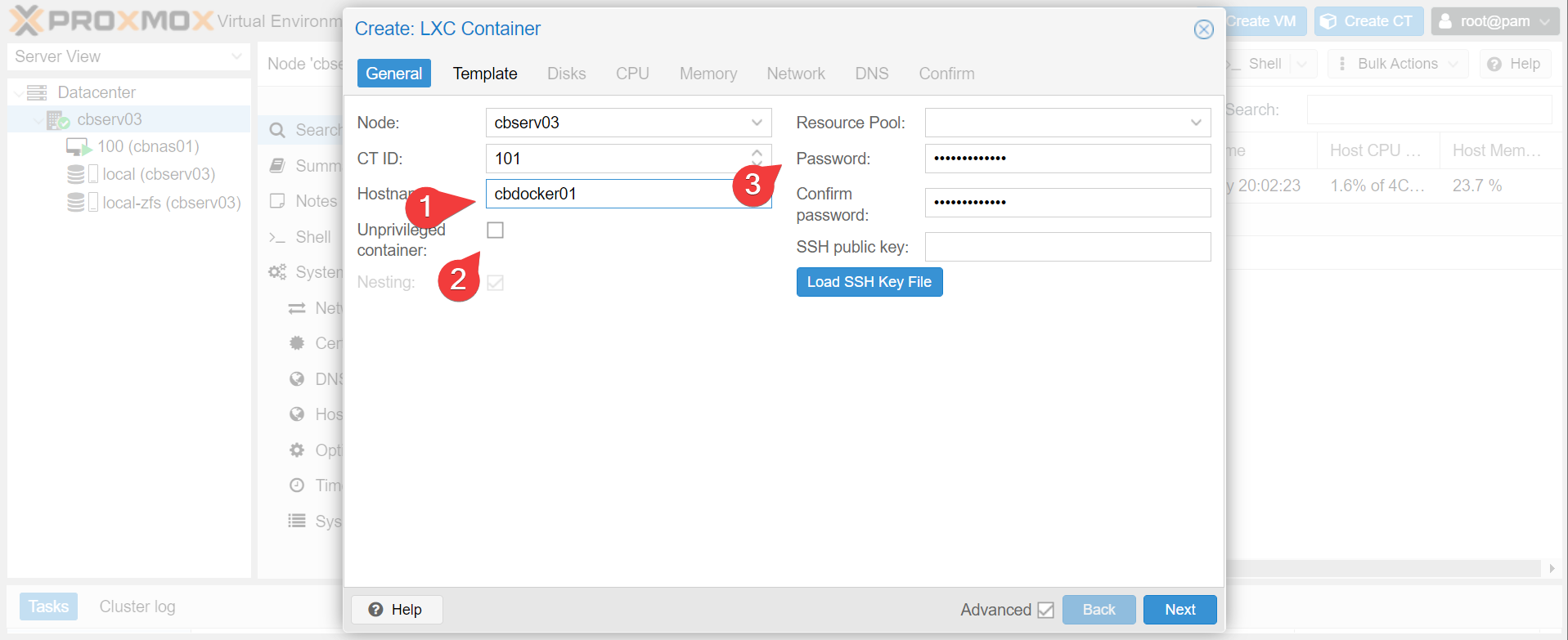Collapse the cbserv03 tree node
The image size is (1568, 640).
tap(38, 121)
